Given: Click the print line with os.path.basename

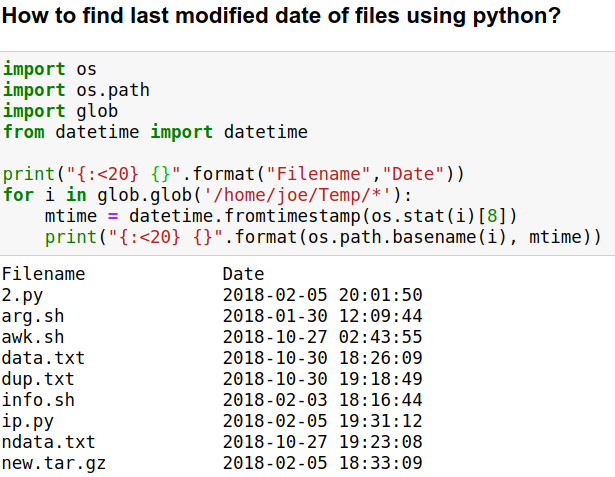Looking at the screenshot, I should (323, 238).
